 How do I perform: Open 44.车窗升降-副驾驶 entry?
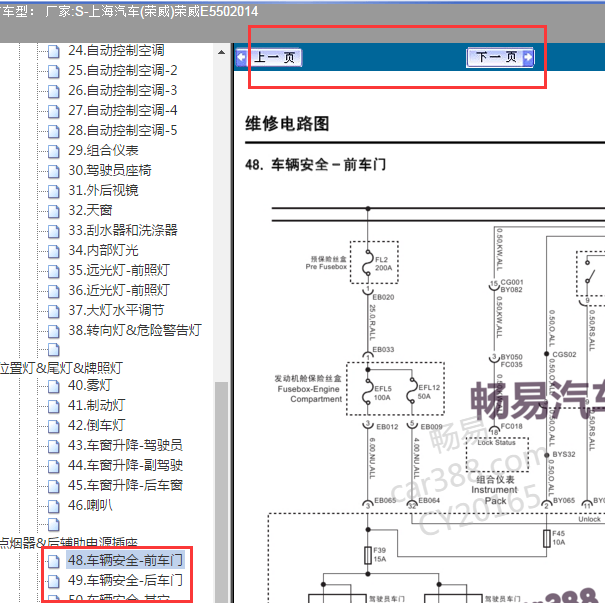(125, 466)
